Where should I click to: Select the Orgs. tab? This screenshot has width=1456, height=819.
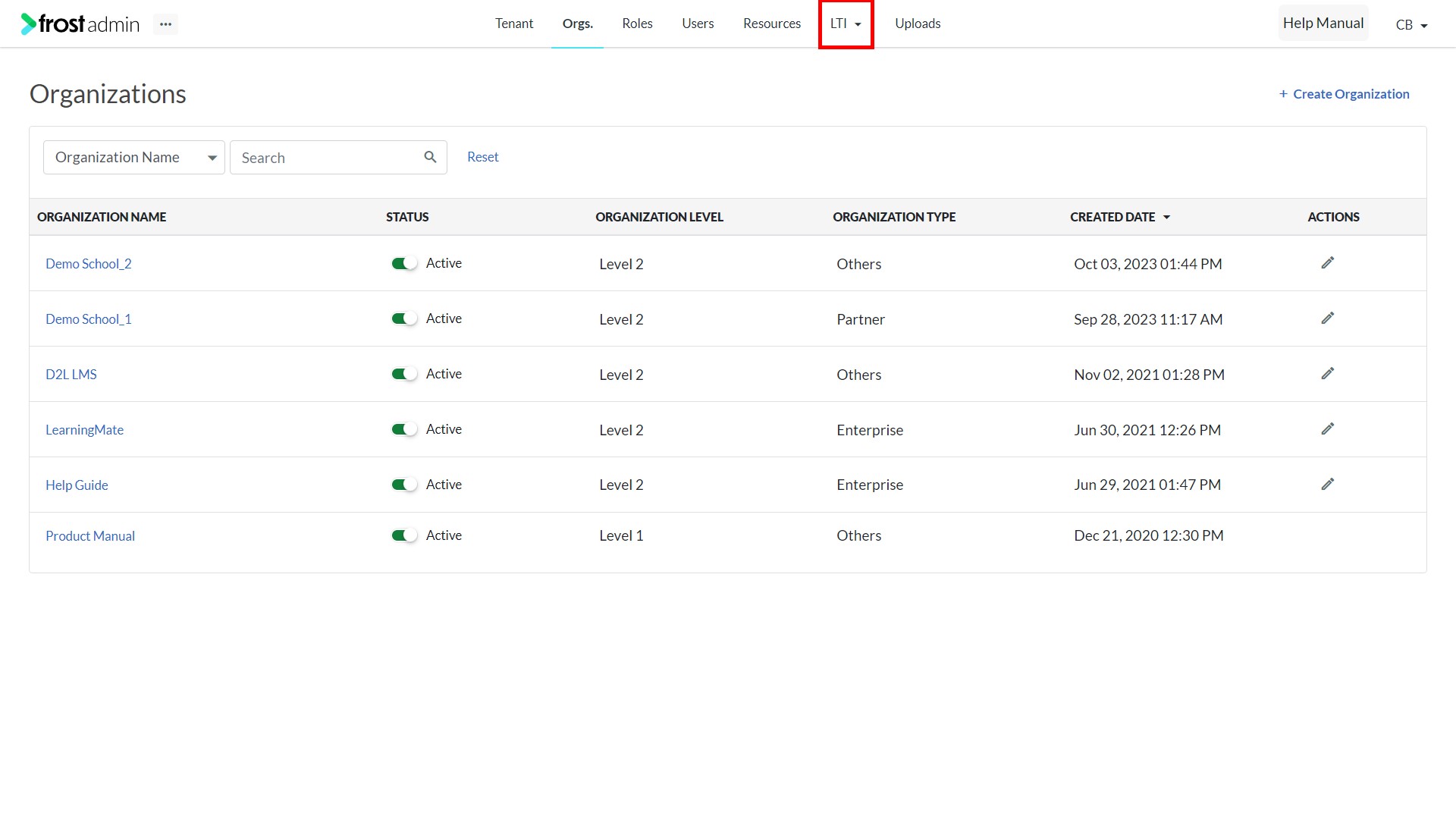click(577, 24)
